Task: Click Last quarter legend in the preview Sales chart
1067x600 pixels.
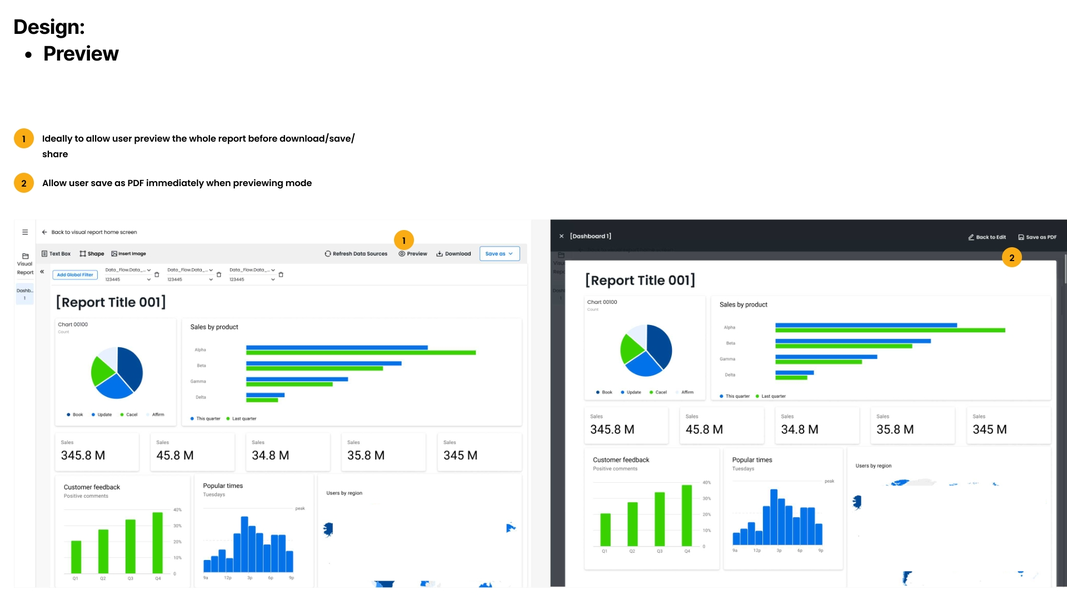Action: pos(770,396)
